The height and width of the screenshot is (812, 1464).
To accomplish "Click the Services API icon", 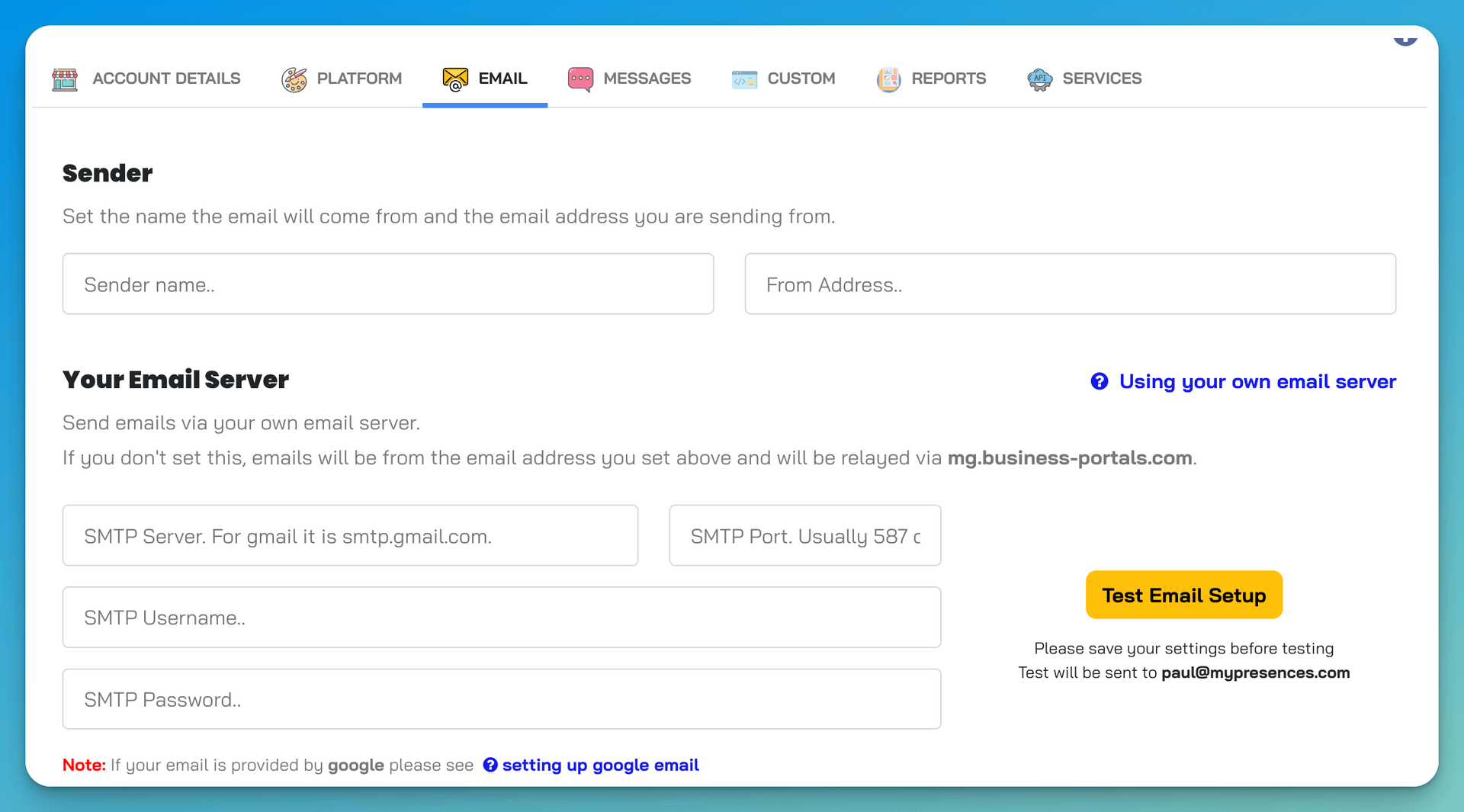I will (x=1039, y=79).
